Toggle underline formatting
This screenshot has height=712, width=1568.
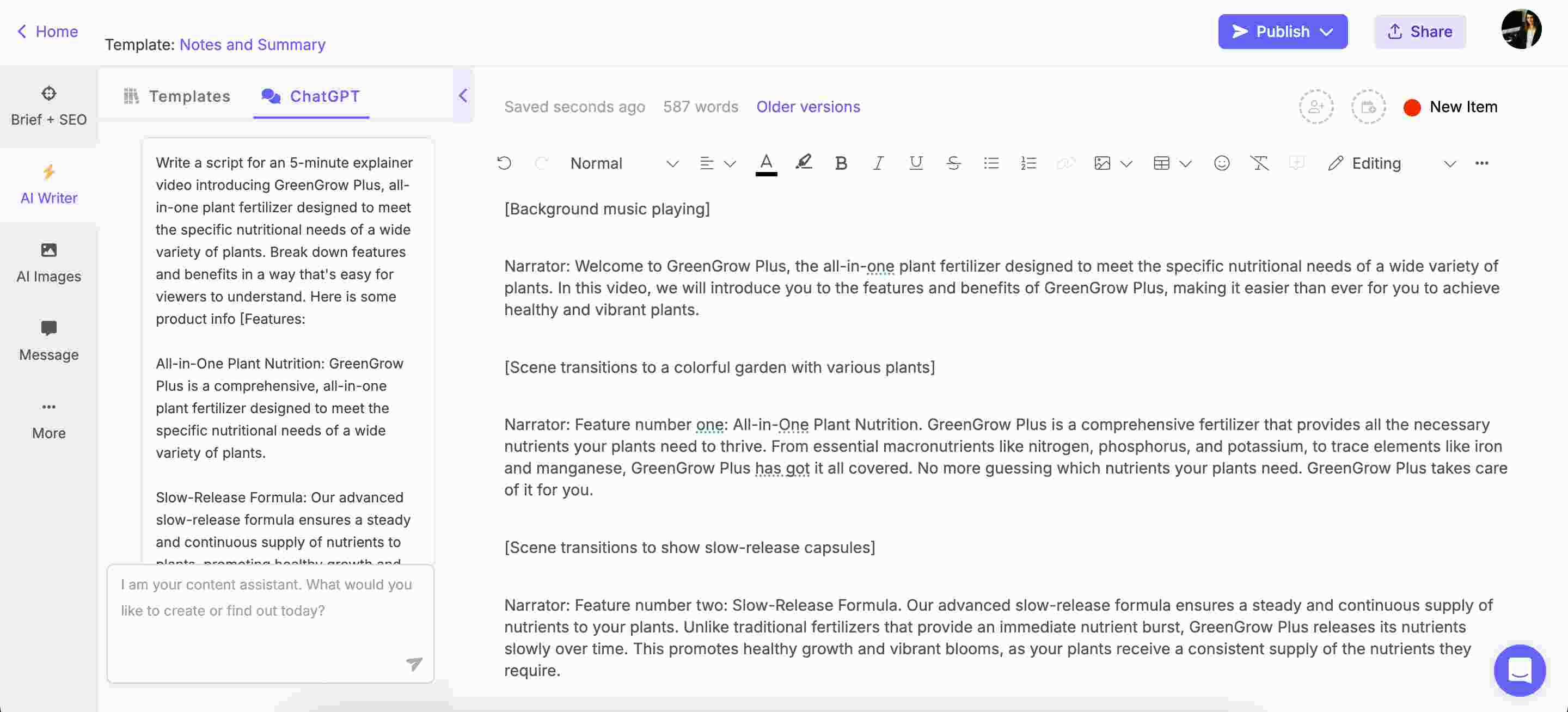coord(915,163)
